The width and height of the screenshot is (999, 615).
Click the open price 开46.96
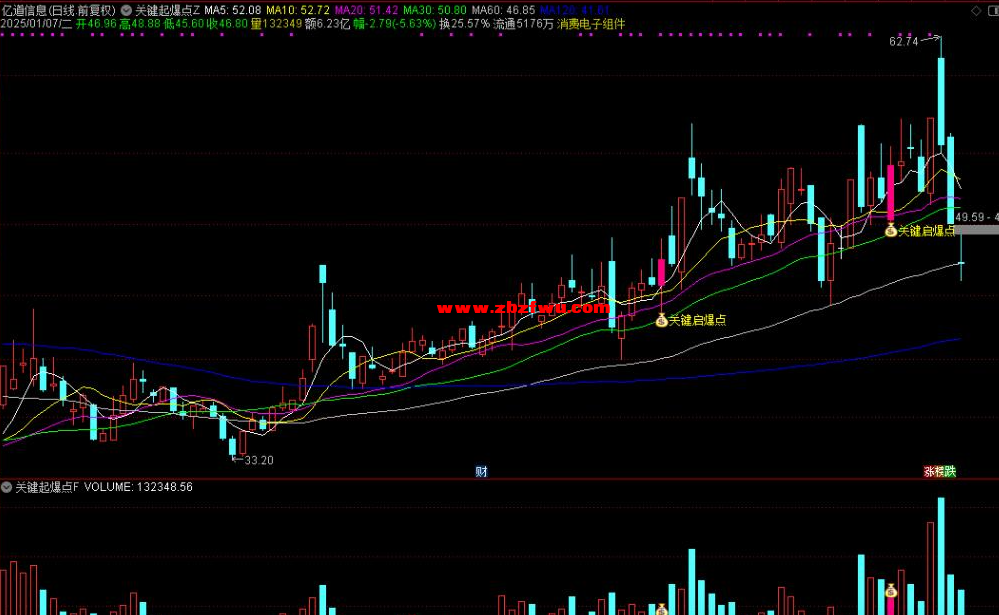point(96,24)
